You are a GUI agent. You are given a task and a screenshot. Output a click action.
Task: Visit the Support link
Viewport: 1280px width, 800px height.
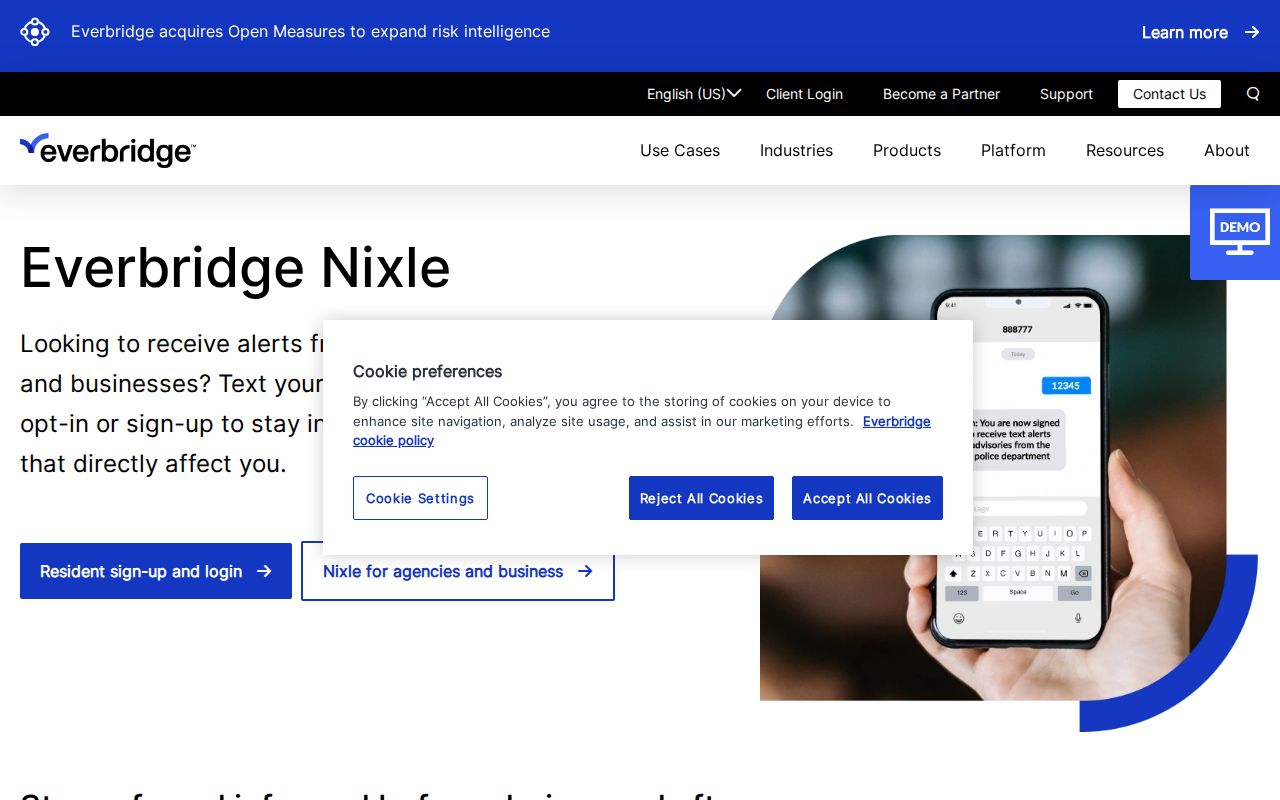(x=1066, y=94)
